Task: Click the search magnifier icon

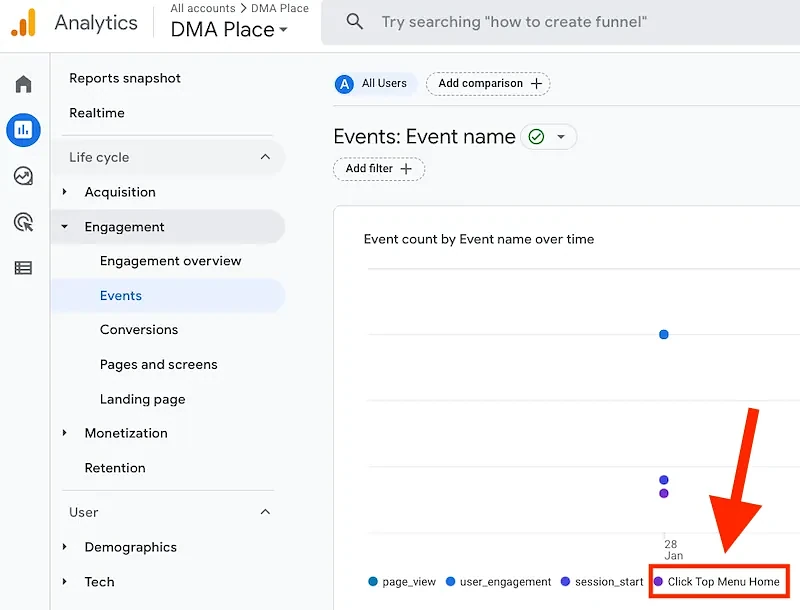Action: pos(355,21)
